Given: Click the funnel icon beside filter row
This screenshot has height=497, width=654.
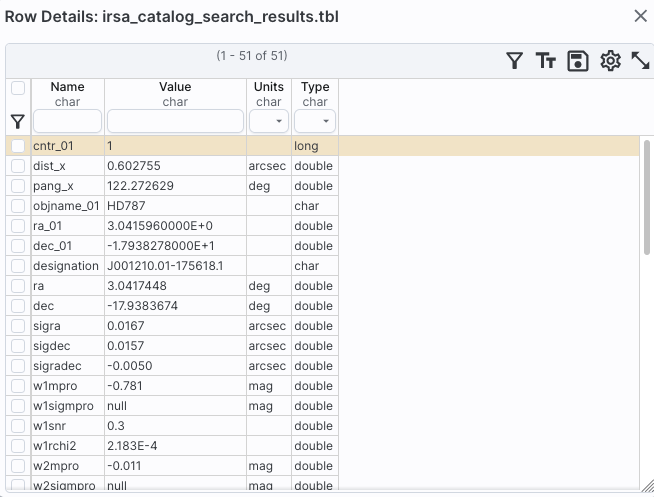Looking at the screenshot, I should (x=18, y=122).
